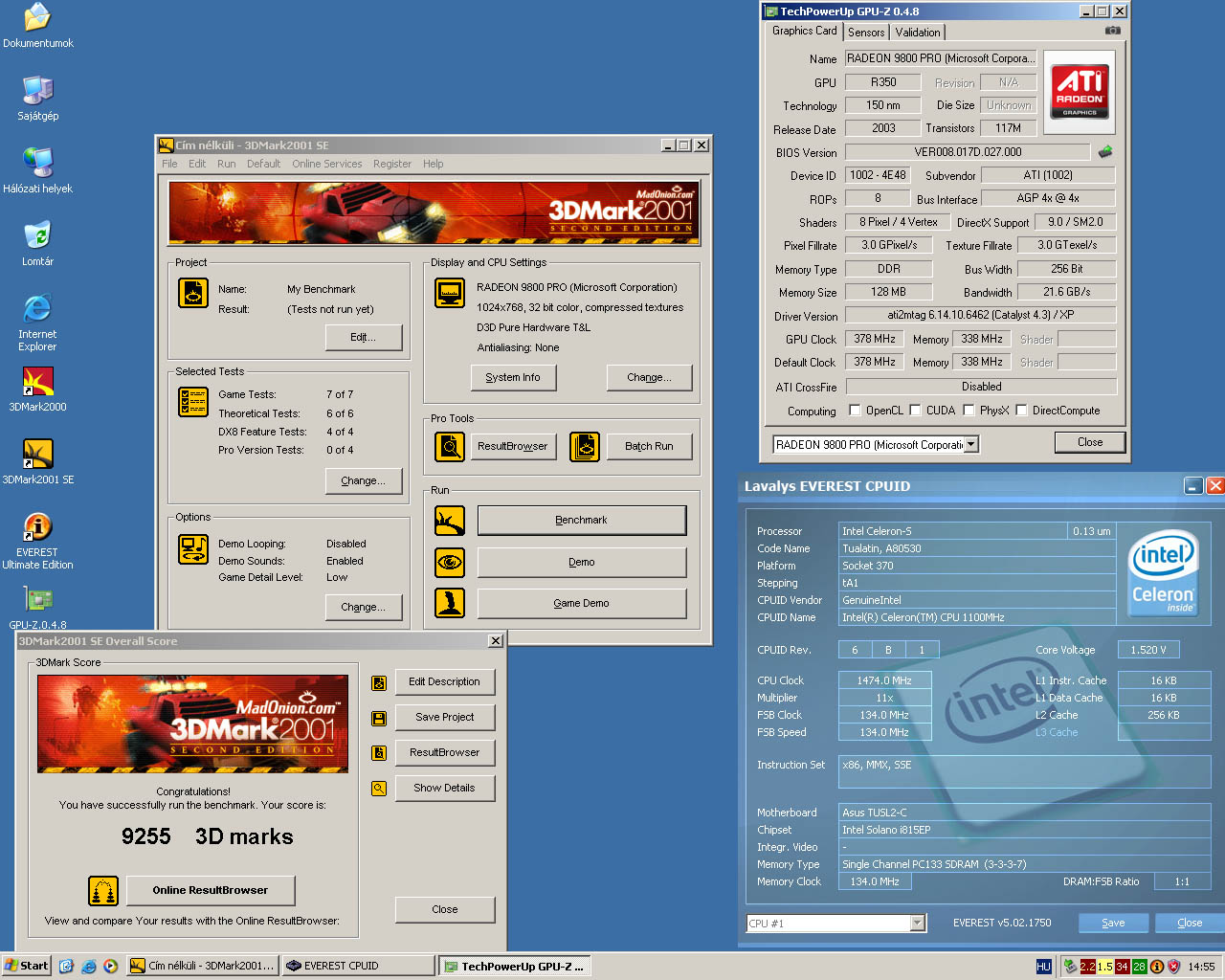
Task: Click the L3 Cache link in EVEREST
Action: [1057, 733]
